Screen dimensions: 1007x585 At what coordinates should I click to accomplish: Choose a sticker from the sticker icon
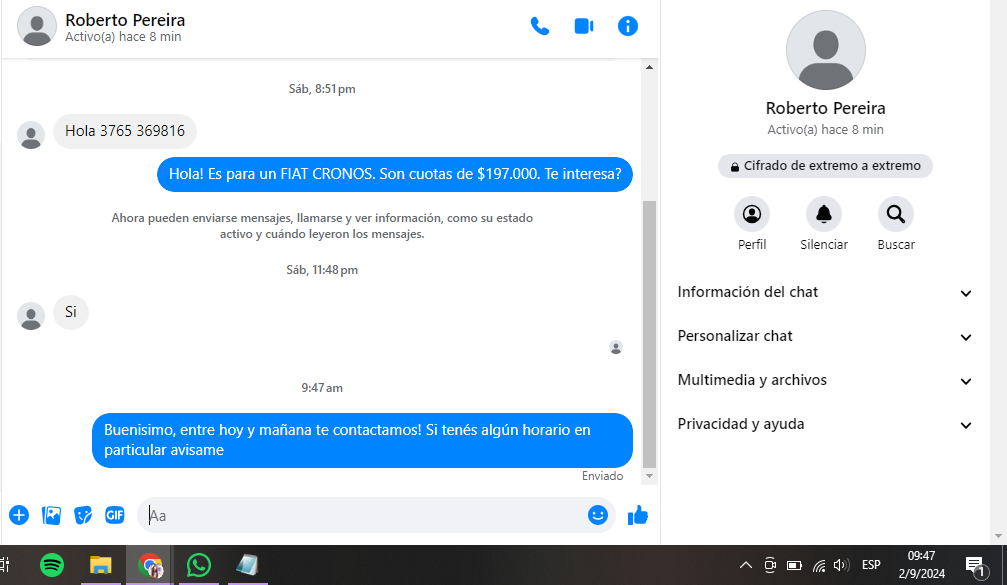click(84, 515)
